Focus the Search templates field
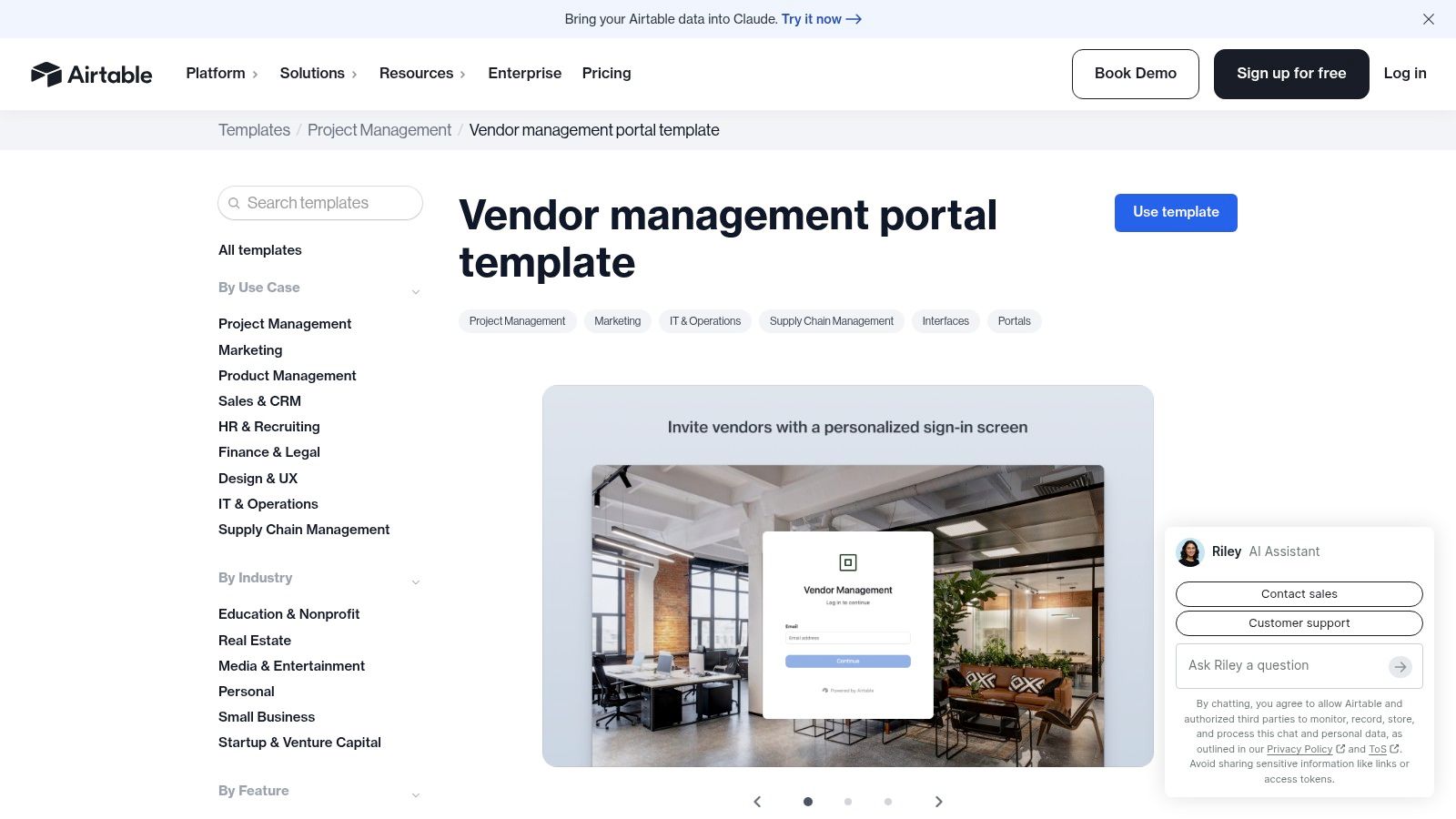 320,203
